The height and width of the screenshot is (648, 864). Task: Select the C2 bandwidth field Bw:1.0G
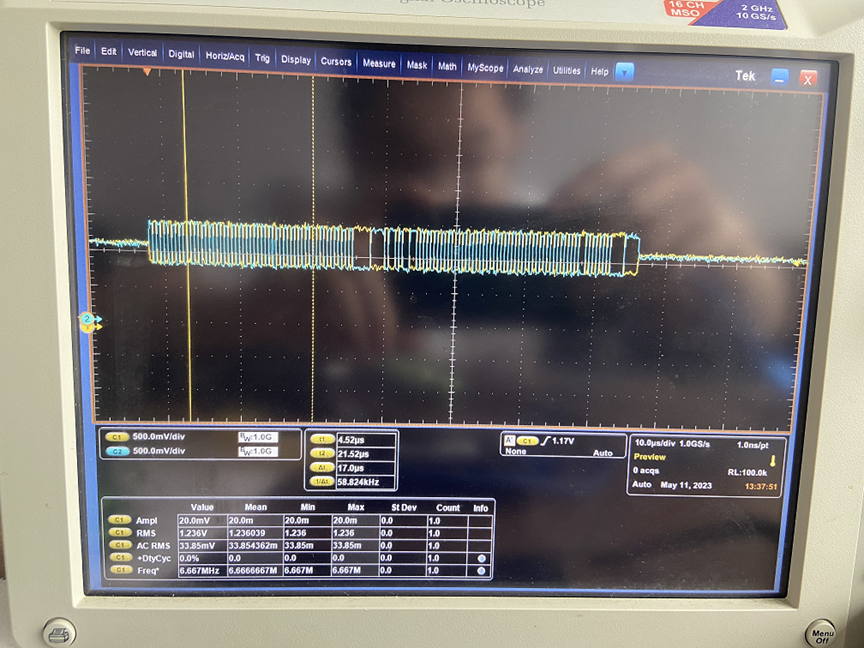pyautogui.click(x=258, y=451)
